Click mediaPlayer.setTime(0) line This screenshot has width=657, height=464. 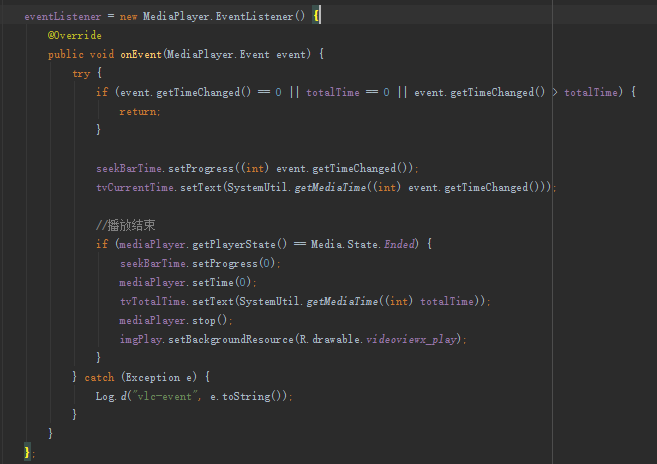coord(188,283)
